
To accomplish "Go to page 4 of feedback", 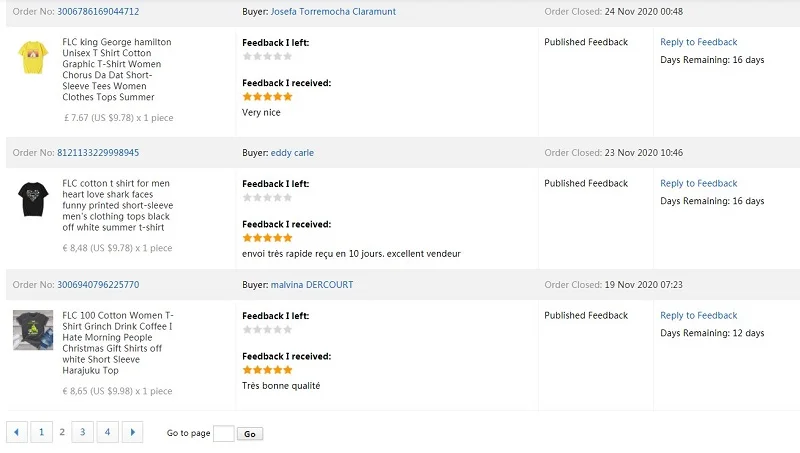I will tap(108, 432).
